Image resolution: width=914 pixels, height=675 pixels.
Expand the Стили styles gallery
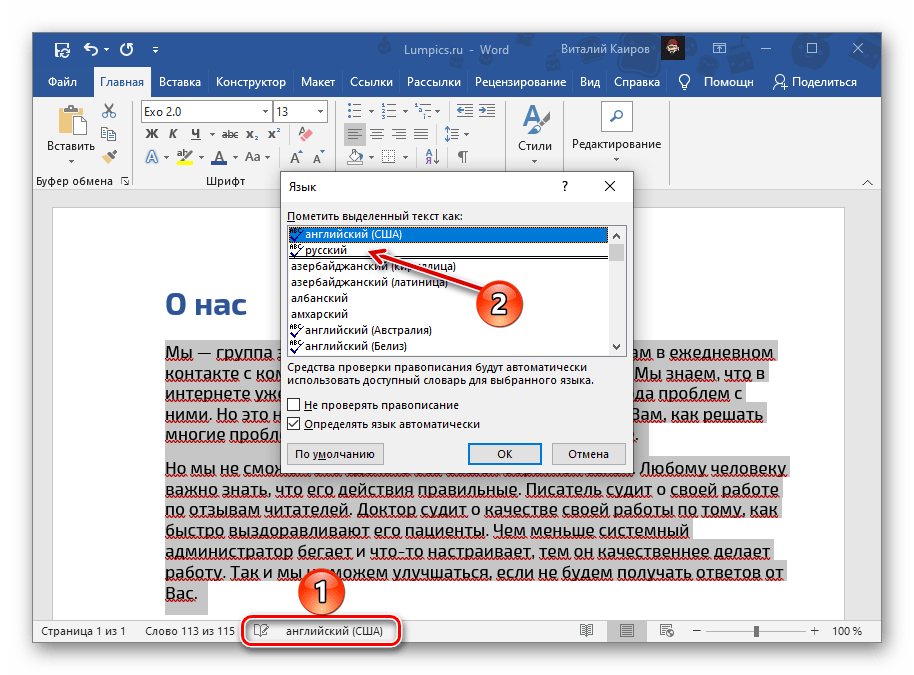535,161
